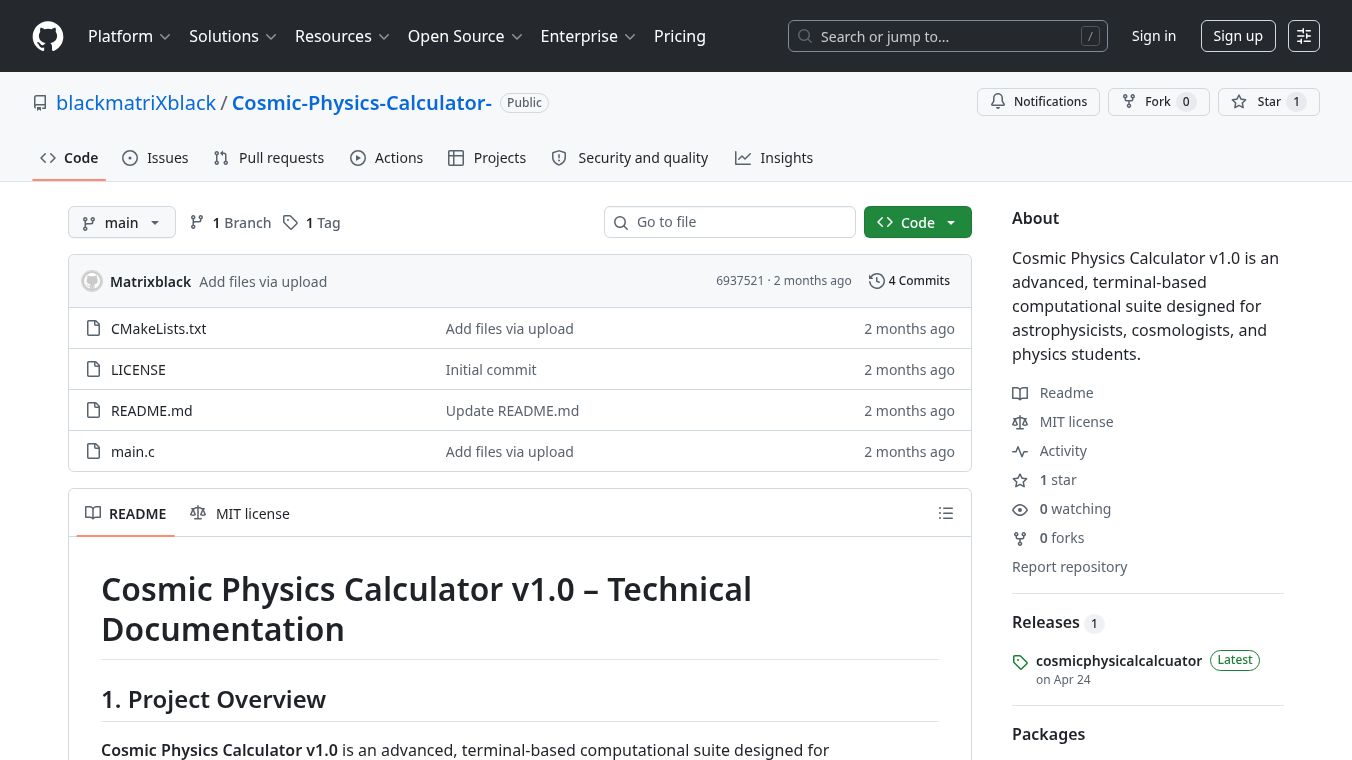1352x760 pixels.
Task: Open the Pull requests tab
Action: [269, 158]
